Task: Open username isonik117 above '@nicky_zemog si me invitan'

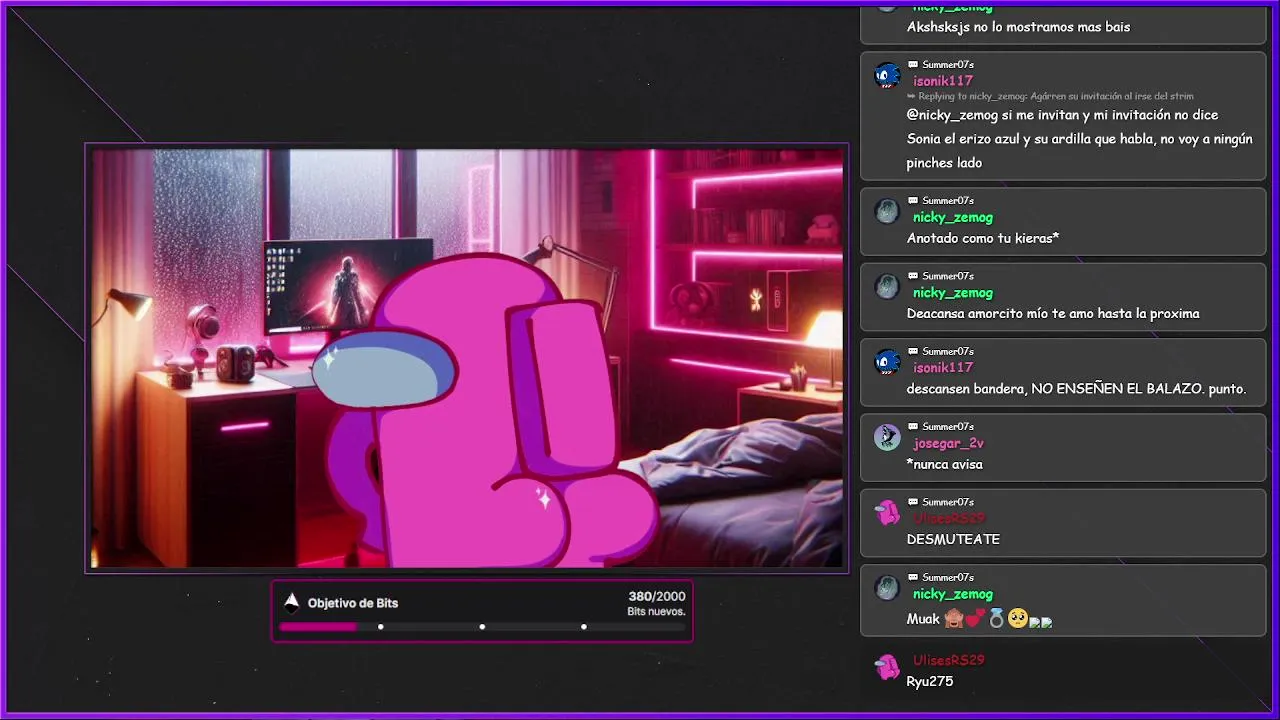Action: [943, 81]
